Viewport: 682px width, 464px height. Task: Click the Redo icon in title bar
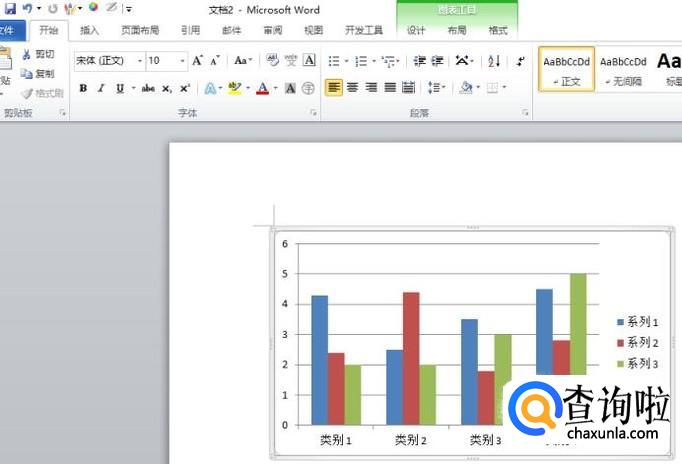(x=53, y=8)
